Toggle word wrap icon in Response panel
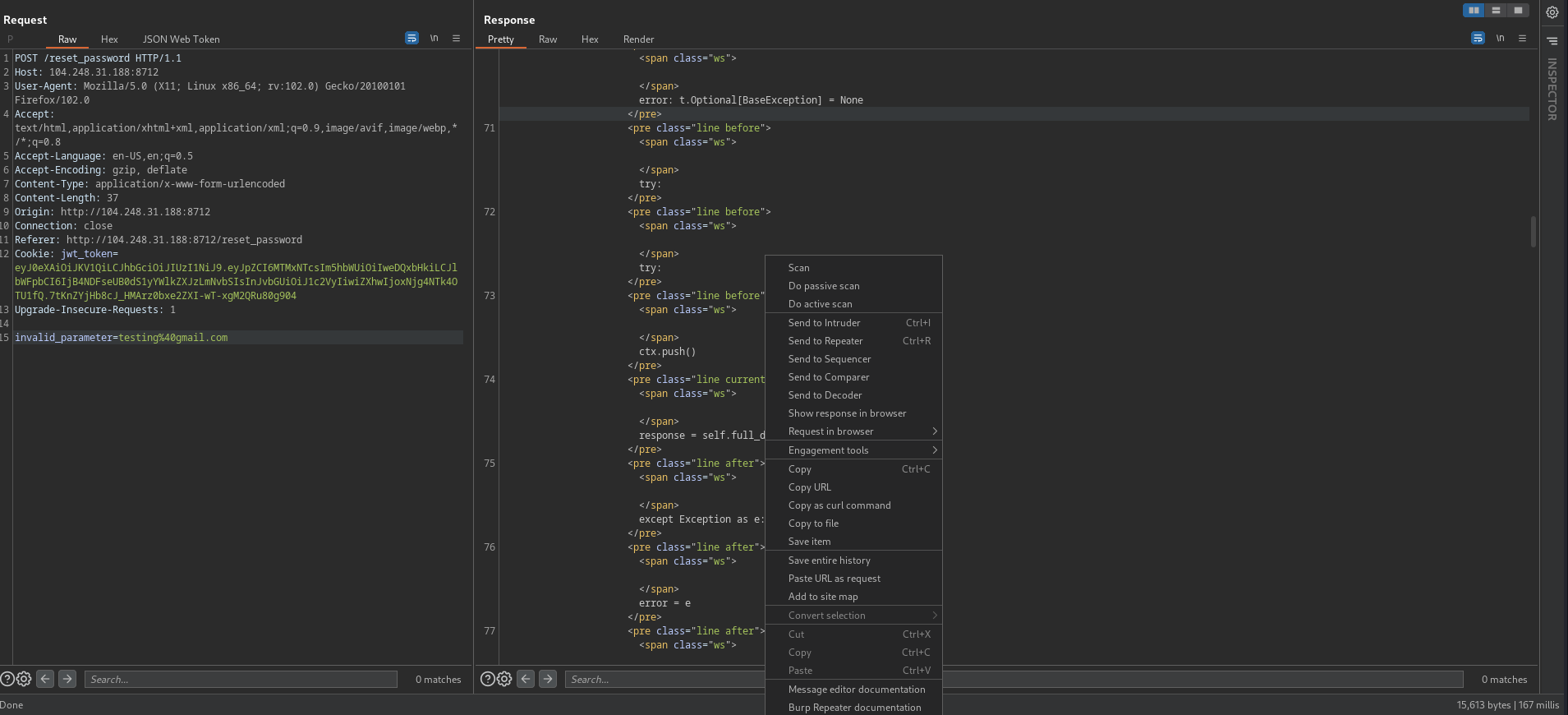 1478,39
